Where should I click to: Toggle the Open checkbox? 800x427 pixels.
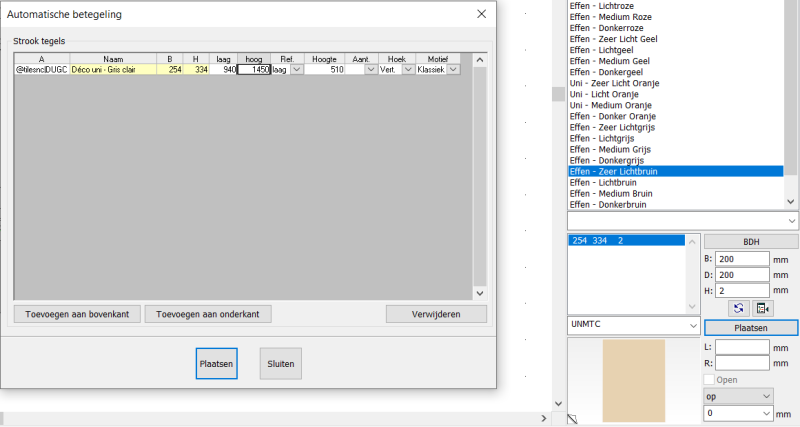[x=710, y=380]
